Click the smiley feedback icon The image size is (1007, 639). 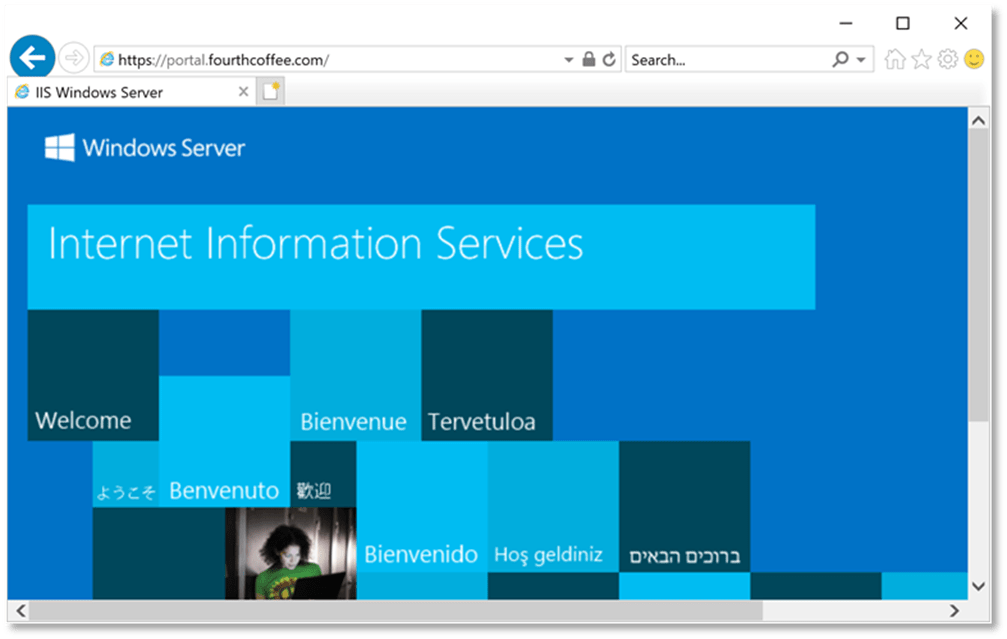point(973,60)
